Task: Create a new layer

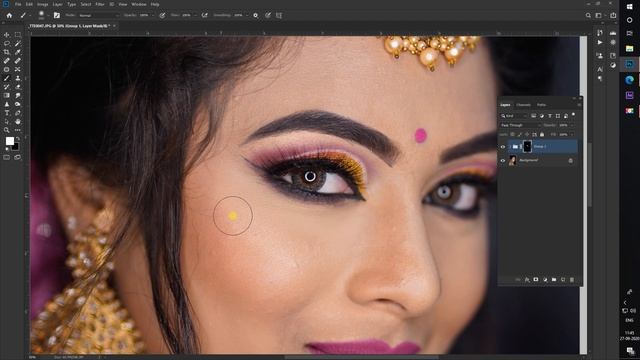Action: pos(563,280)
